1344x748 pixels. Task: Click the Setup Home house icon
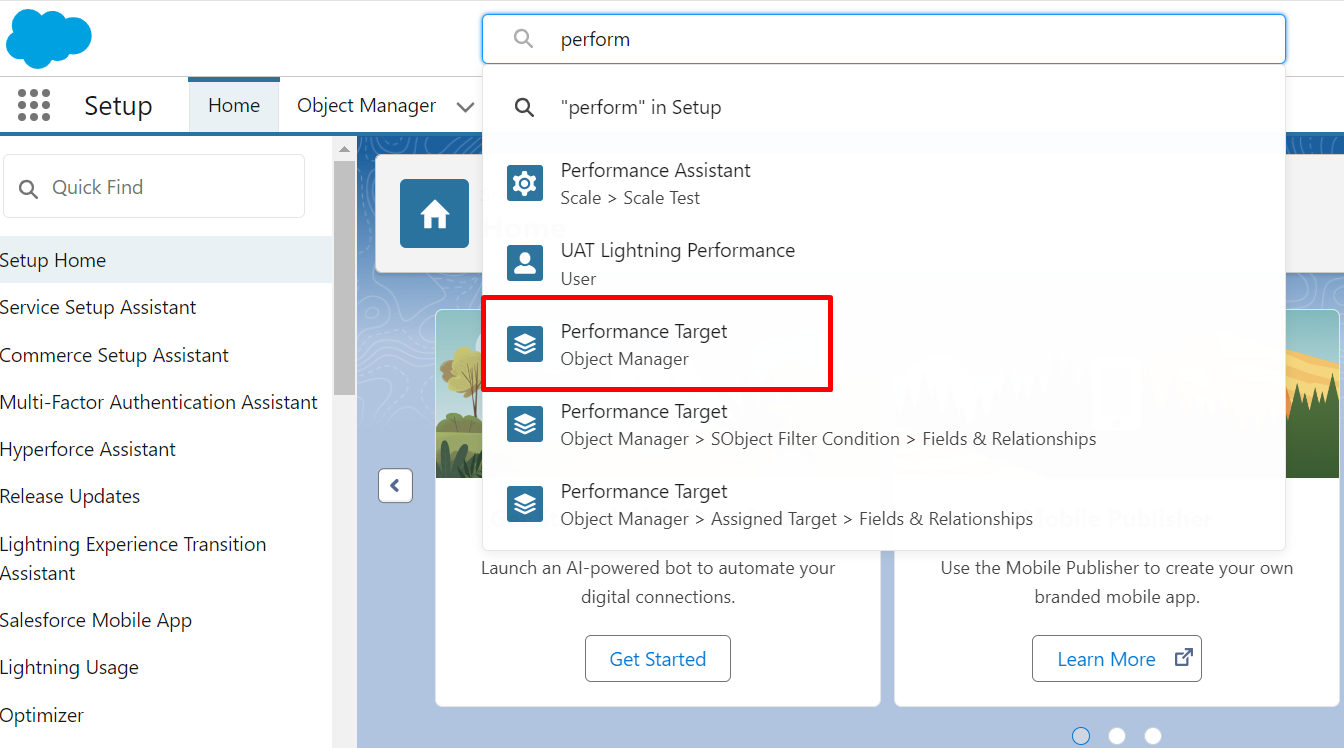(434, 213)
